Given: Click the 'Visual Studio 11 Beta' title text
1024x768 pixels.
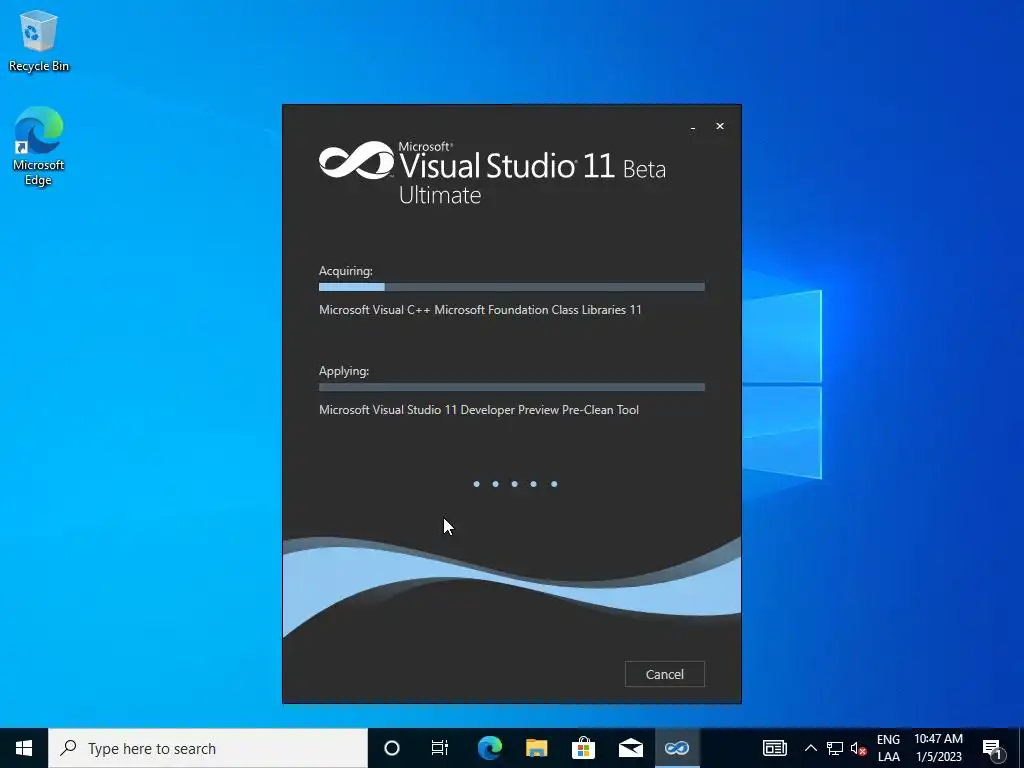Looking at the screenshot, I should pos(532,166).
